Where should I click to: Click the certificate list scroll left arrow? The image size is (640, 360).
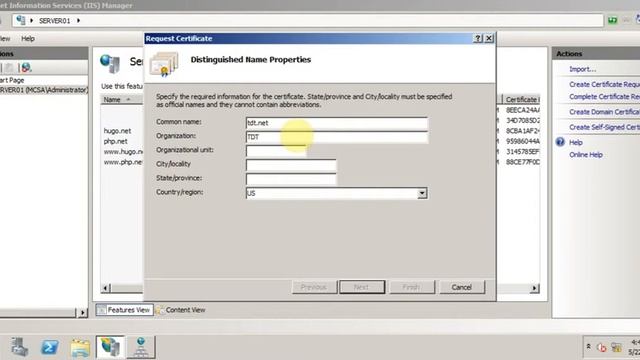click(x=105, y=288)
